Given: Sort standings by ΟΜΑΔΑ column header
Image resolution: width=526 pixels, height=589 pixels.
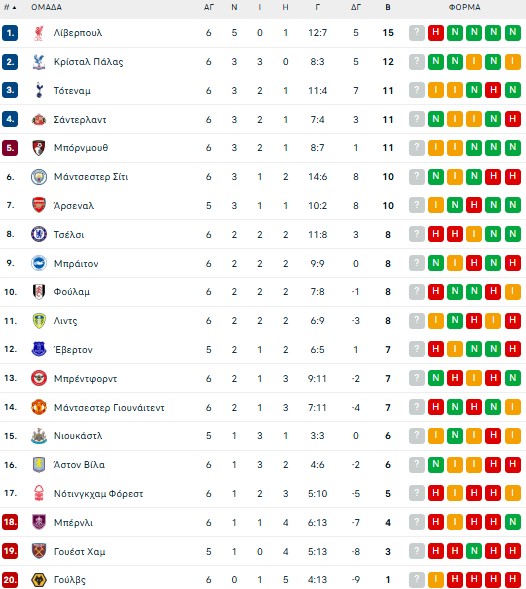Looking at the screenshot, I should [47, 7].
